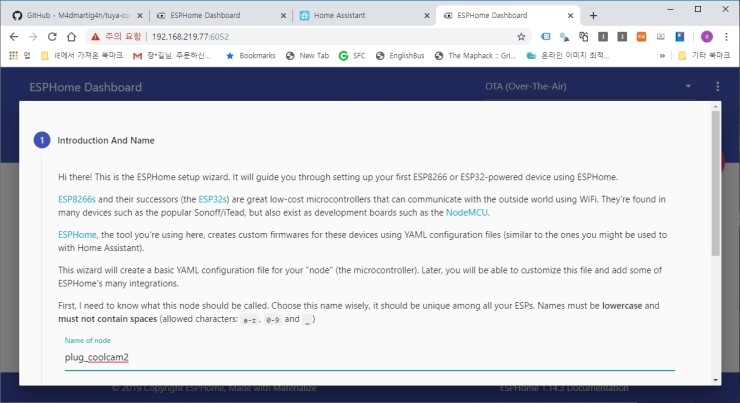The image size is (740, 403).
Task: Close the Home Assistant tab
Action: (427, 16)
